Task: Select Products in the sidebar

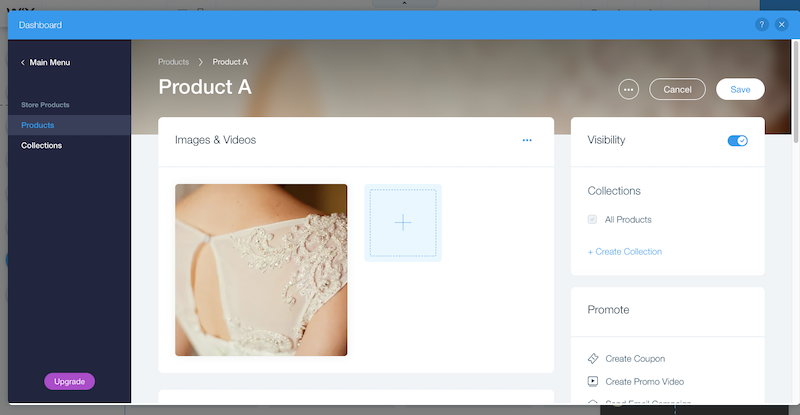Action: coord(38,125)
